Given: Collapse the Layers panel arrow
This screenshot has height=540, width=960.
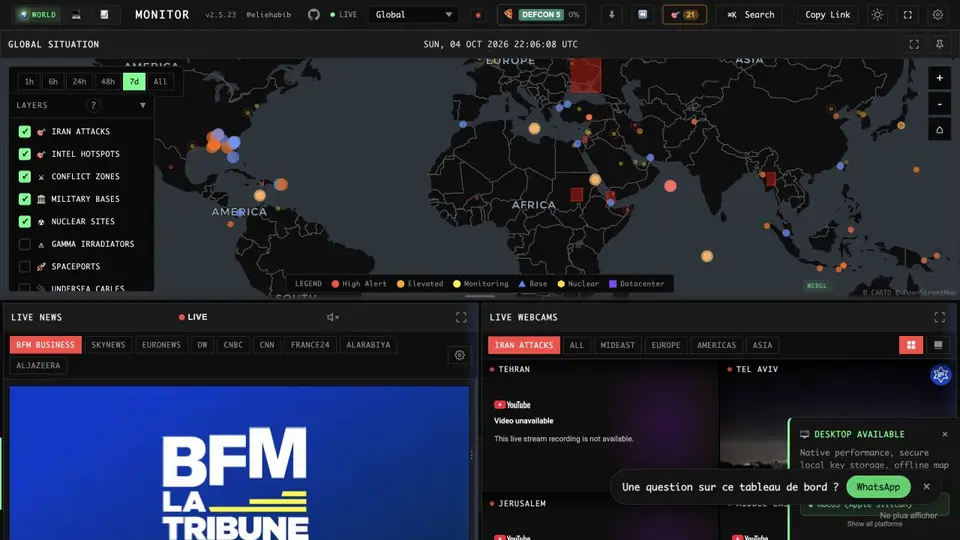Looking at the screenshot, I should [x=143, y=105].
